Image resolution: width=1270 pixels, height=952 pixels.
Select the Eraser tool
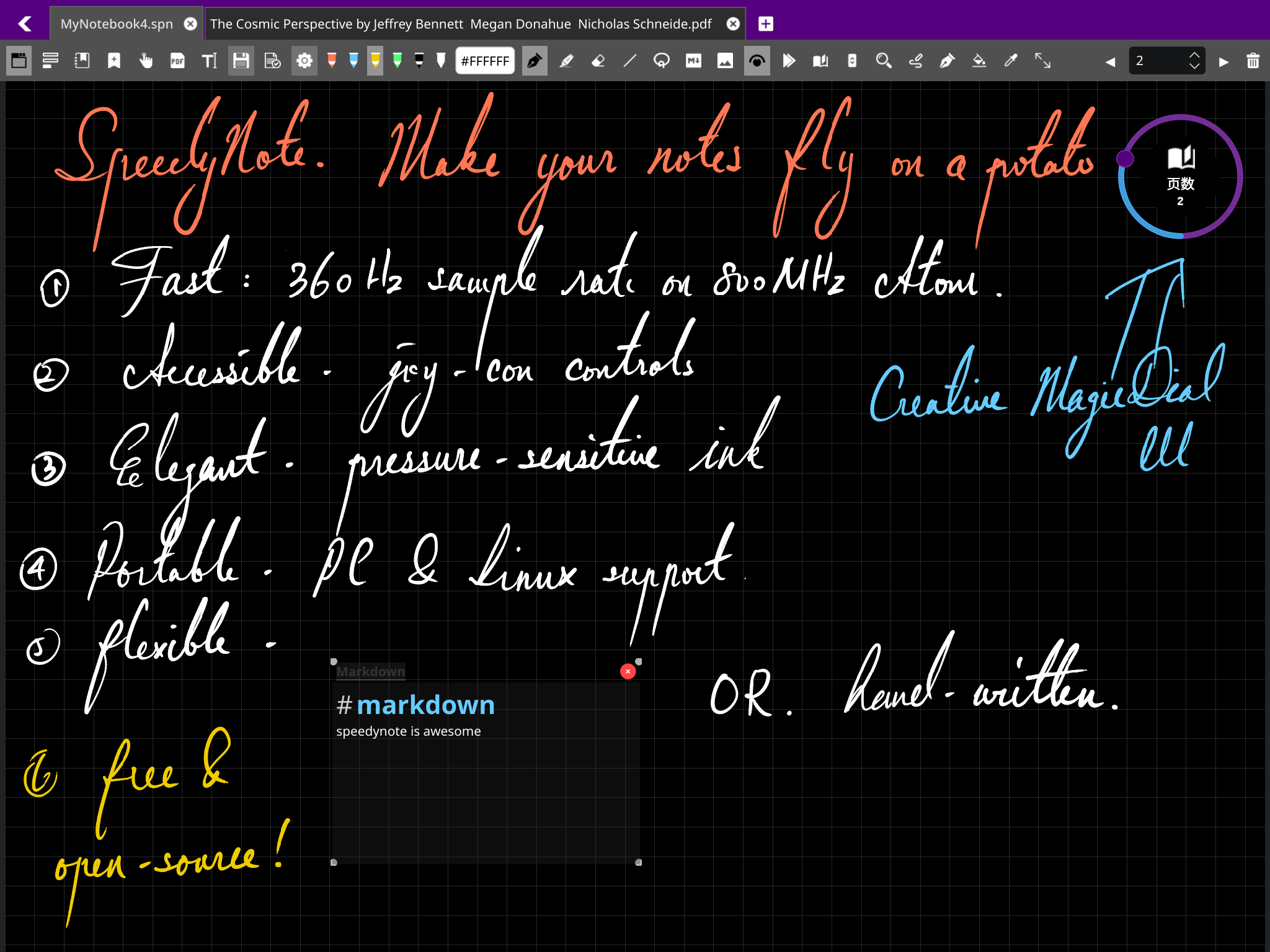pos(598,60)
